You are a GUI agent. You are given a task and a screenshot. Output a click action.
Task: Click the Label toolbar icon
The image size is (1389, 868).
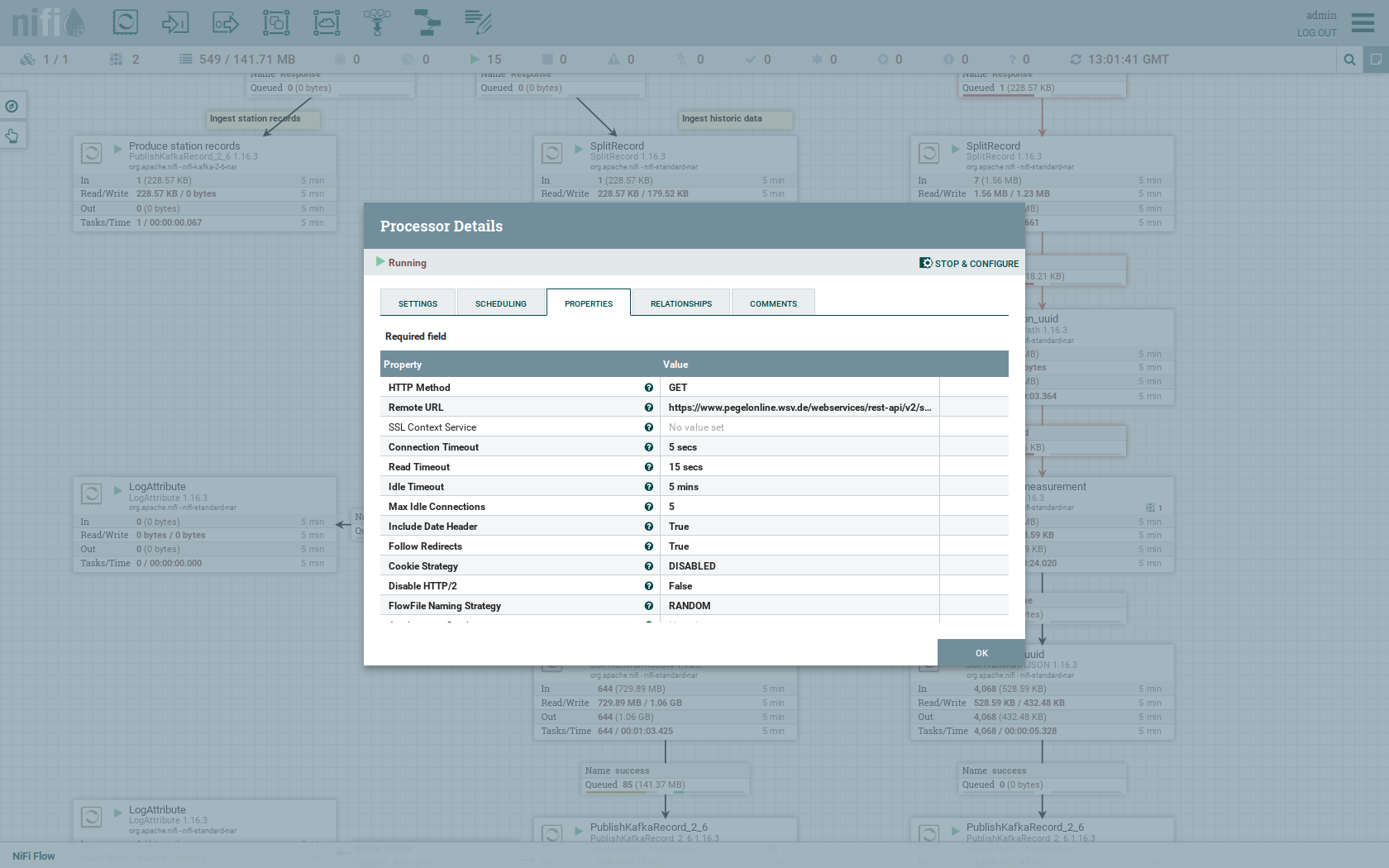pos(478,22)
